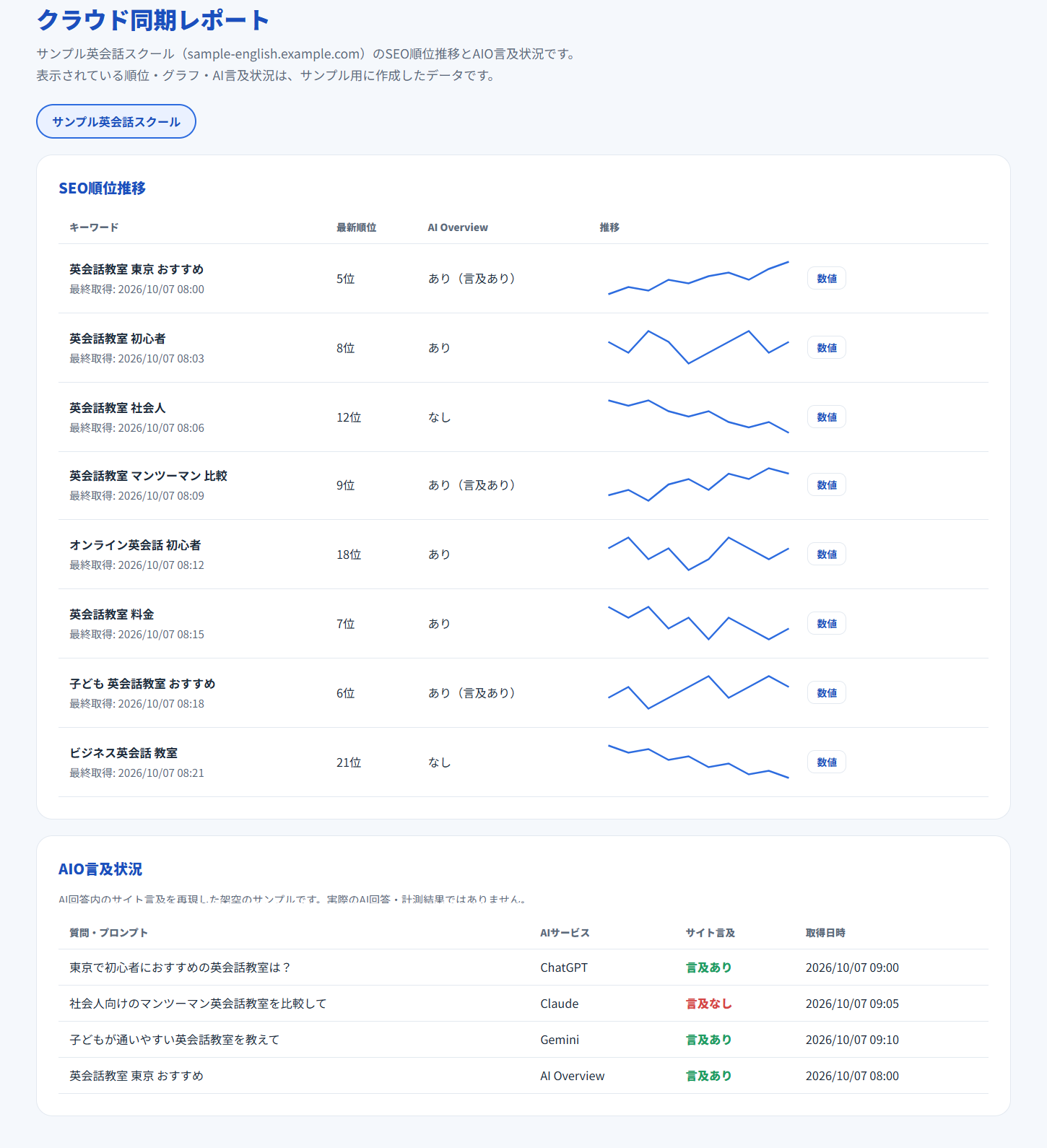
Task: Click the SEO順位推移 section heading
Action: pos(102,188)
